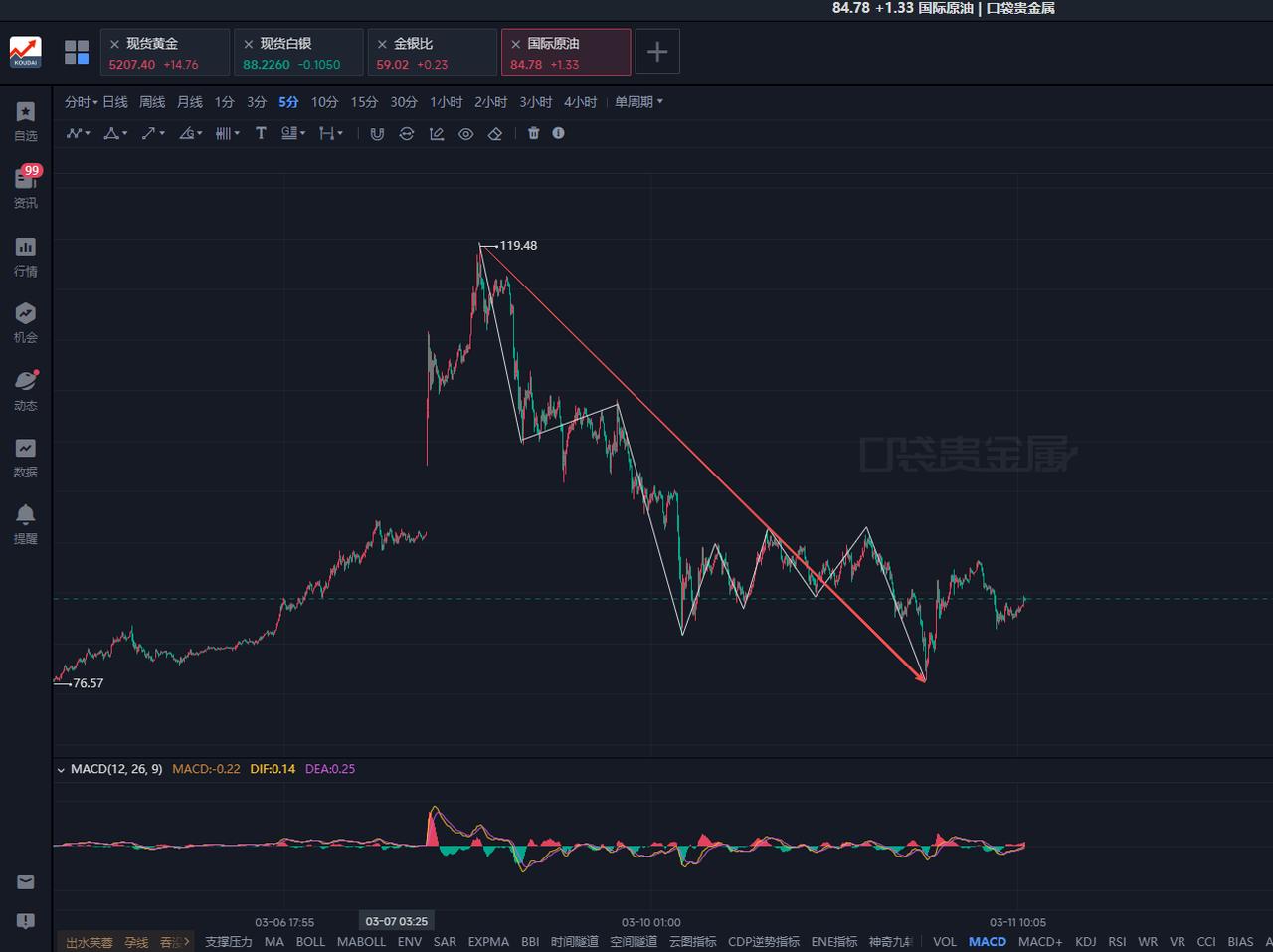The height and width of the screenshot is (952, 1273).
Task: Select the eraser tool
Action: [495, 133]
